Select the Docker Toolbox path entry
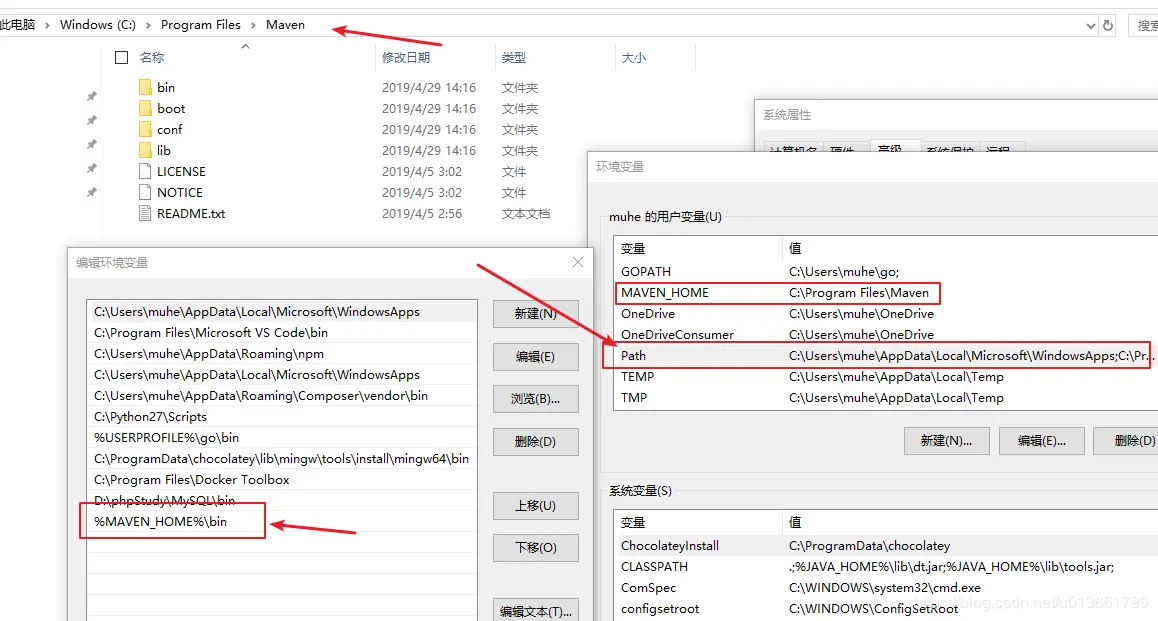Screen dimensions: 1158x621 click(x=281, y=480)
